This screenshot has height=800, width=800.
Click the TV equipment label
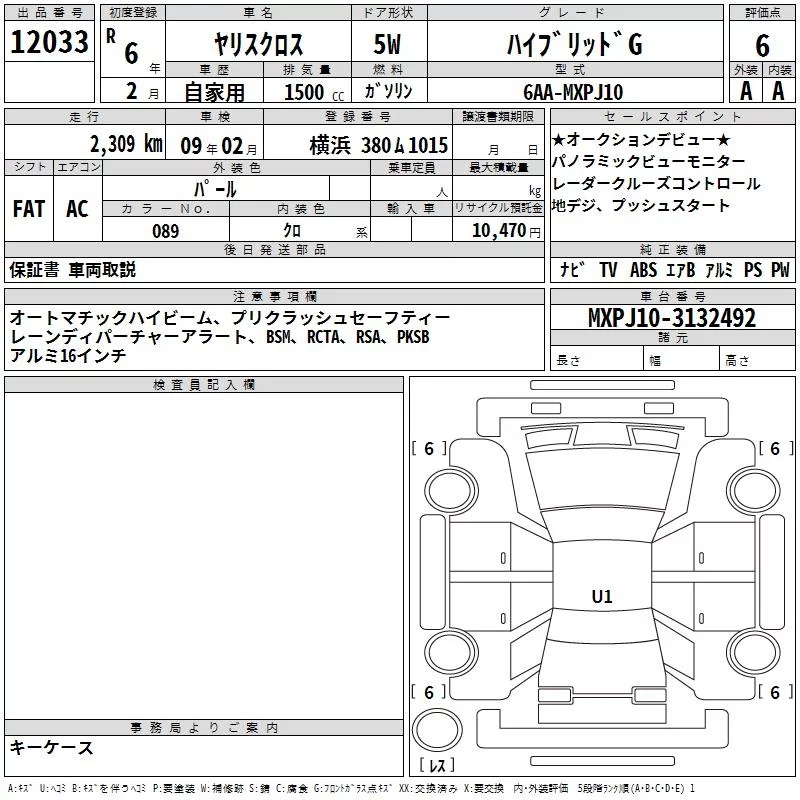point(608,269)
